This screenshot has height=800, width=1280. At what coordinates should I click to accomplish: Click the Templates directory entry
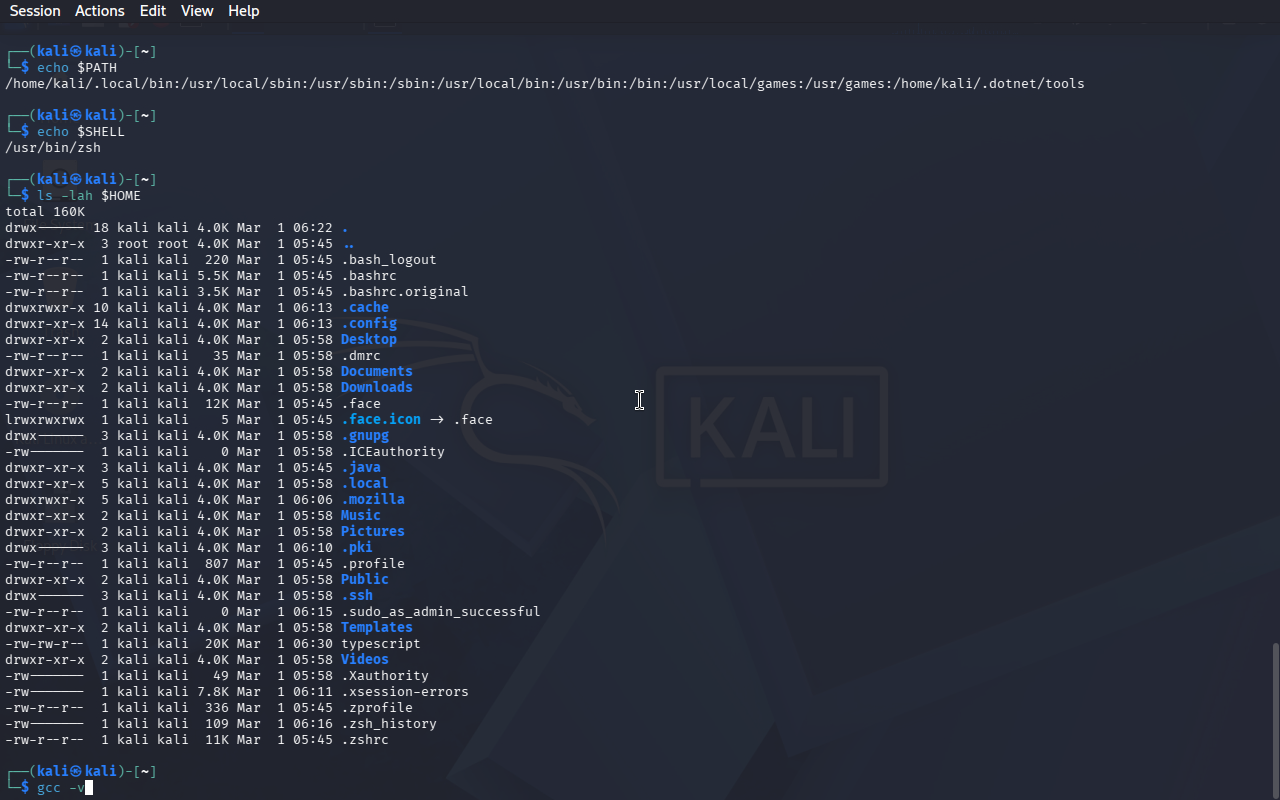pyautogui.click(x=376, y=628)
